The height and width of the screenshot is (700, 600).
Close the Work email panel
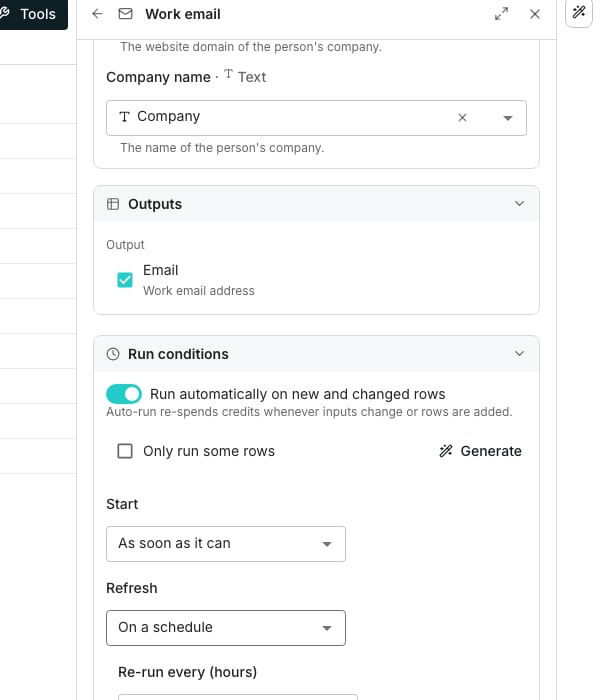[x=535, y=14]
